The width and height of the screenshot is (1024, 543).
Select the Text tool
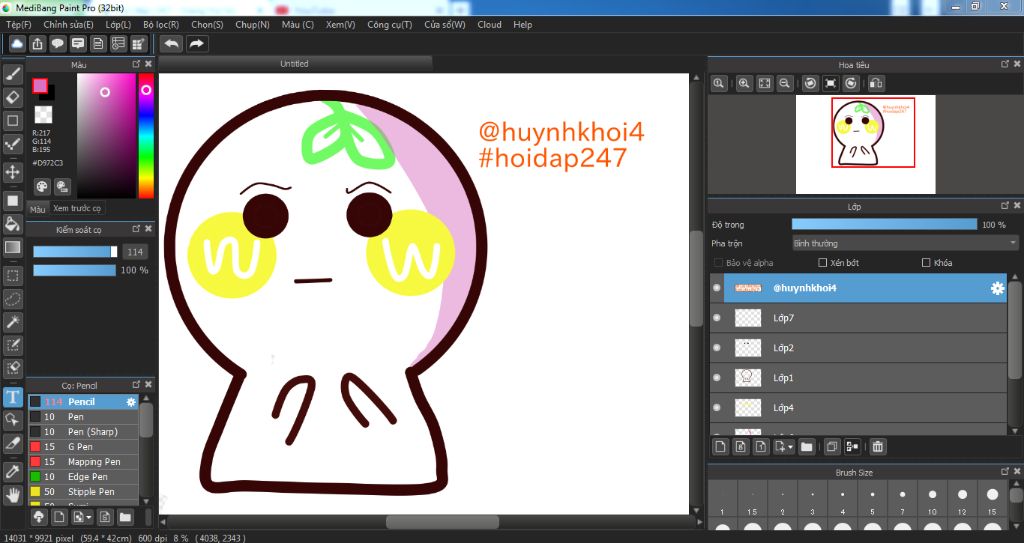click(x=12, y=397)
